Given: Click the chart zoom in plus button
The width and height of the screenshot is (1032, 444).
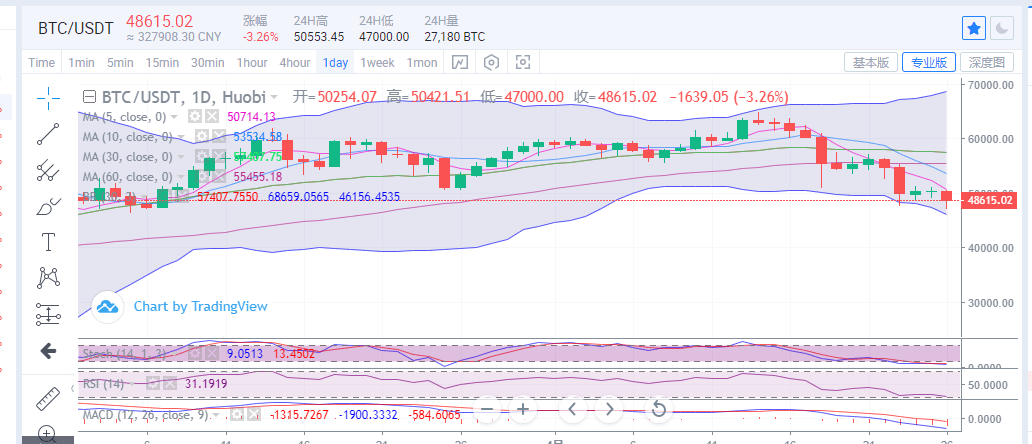Looking at the screenshot, I should [522, 408].
